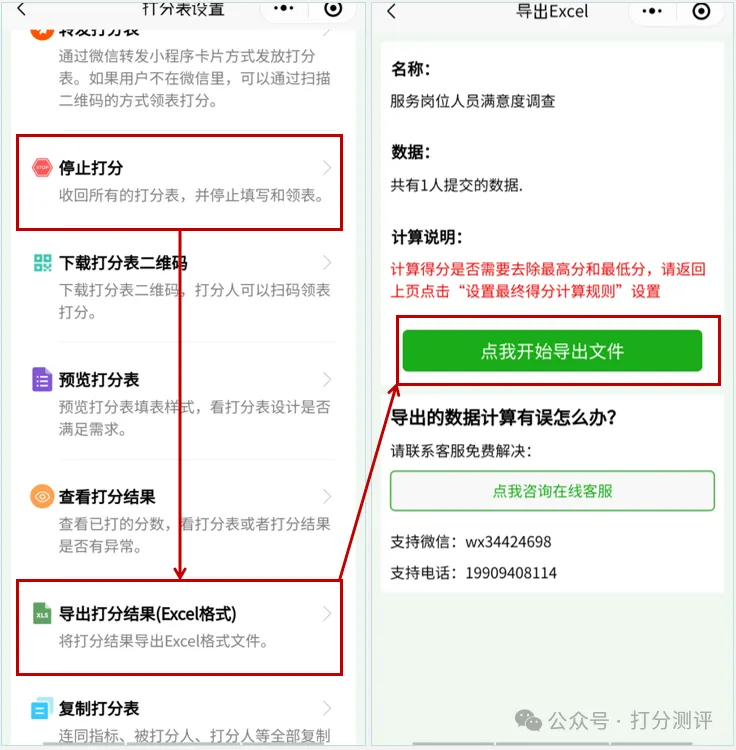Viewport: 736px width, 750px height.
Task: Click the green 点我开始导出文件 button
Action: click(x=552, y=351)
